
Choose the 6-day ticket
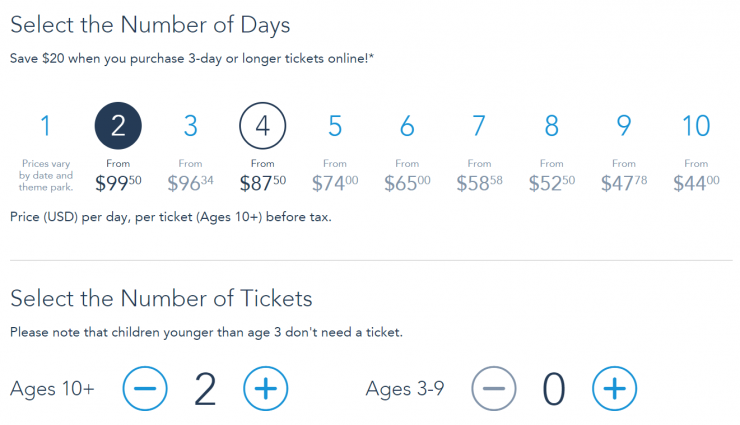pyautogui.click(x=407, y=126)
